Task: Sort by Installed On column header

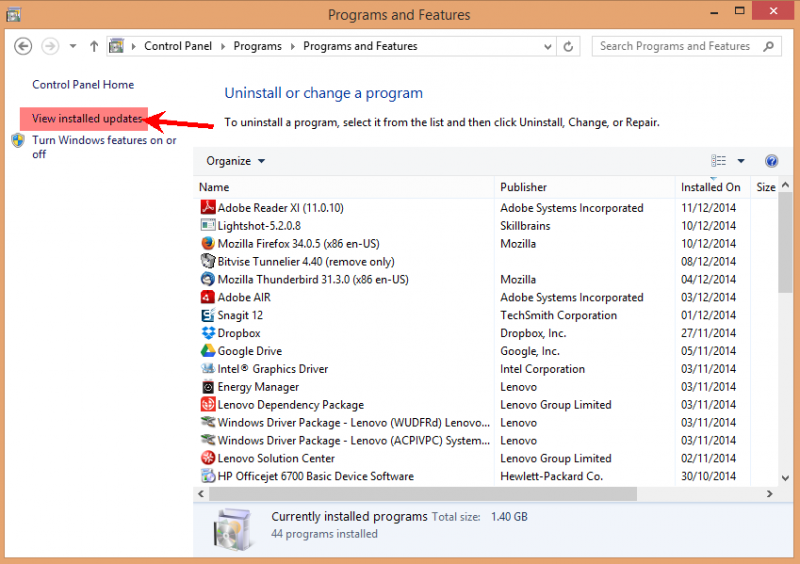Action: (x=713, y=187)
